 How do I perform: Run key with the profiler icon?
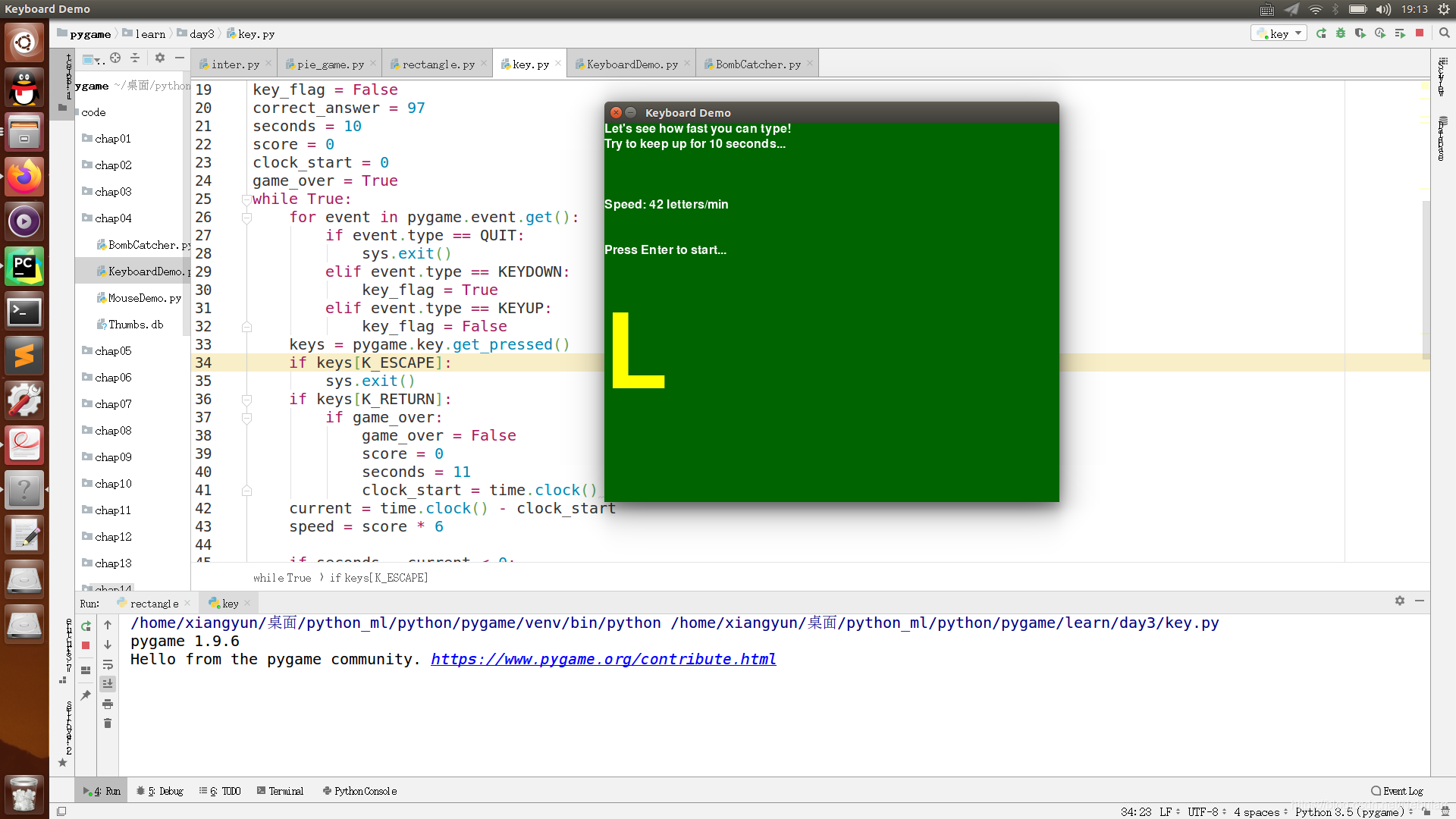(x=1380, y=33)
